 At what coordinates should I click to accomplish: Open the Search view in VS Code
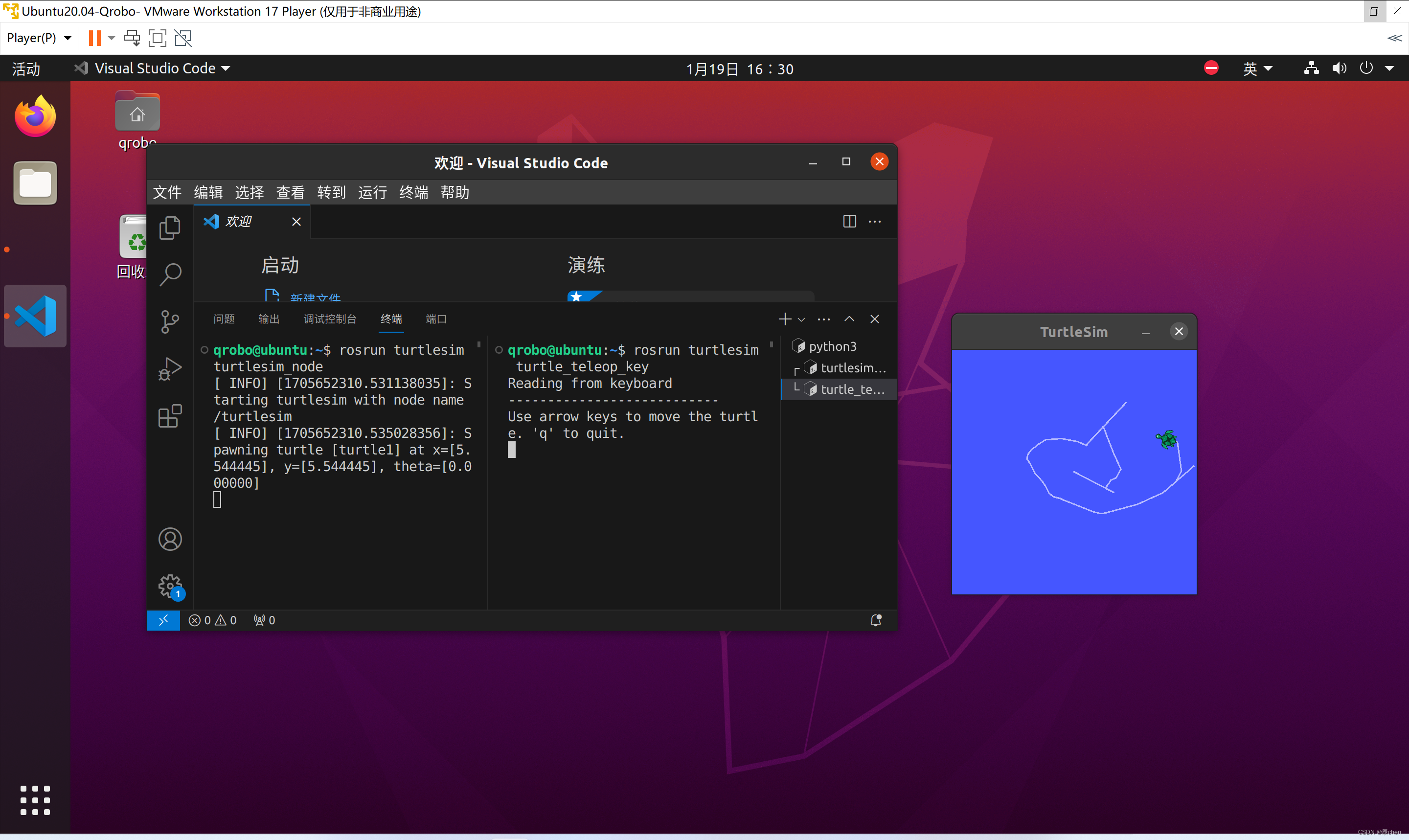[x=170, y=274]
